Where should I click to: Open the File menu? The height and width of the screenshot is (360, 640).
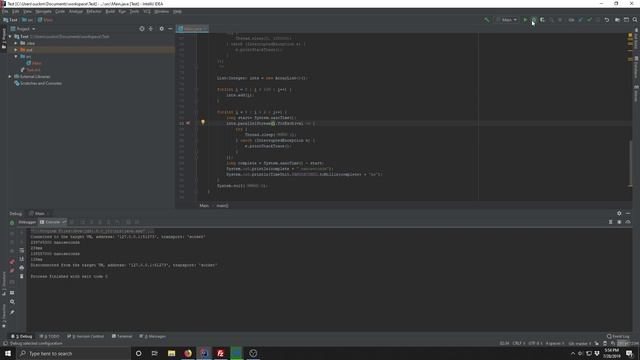pyautogui.click(x=5, y=11)
